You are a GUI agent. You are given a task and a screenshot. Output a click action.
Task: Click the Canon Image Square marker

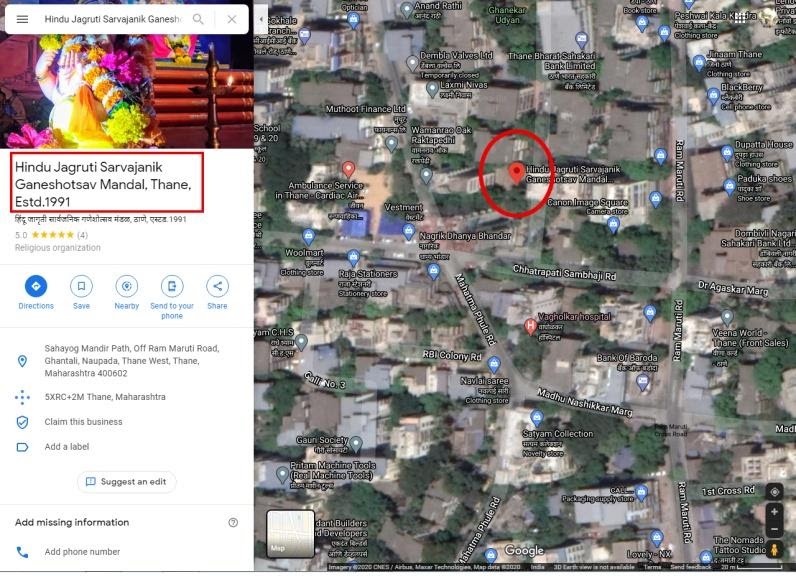point(613,224)
